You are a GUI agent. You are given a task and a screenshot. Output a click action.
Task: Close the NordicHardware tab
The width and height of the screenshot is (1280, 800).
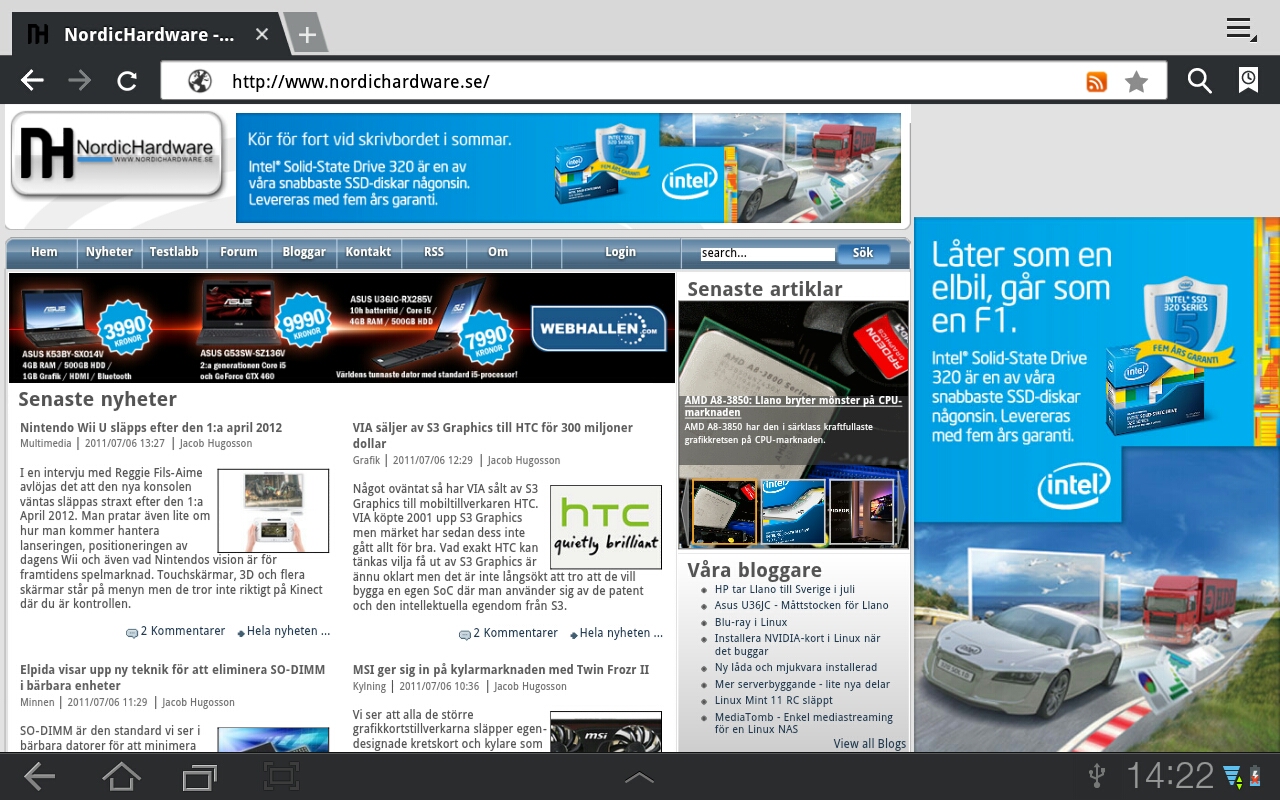262,35
